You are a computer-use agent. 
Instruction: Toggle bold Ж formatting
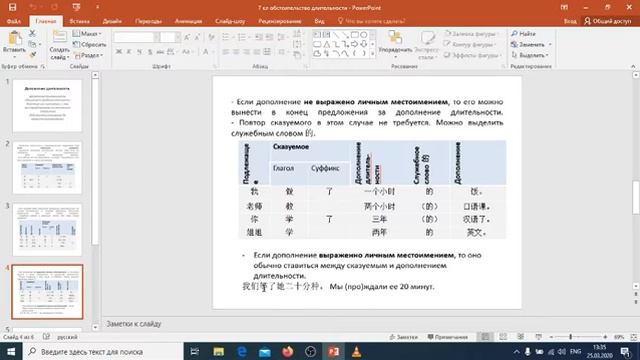pyautogui.click(x=119, y=52)
